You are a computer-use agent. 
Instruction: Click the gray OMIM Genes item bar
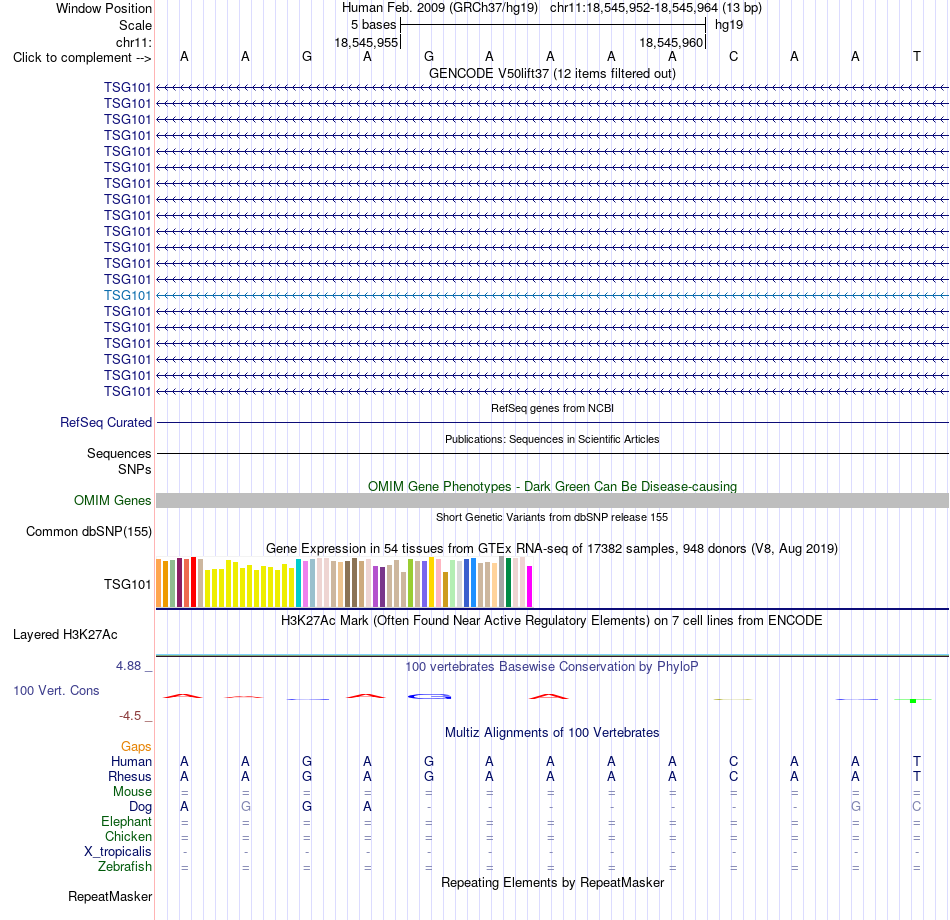552,500
